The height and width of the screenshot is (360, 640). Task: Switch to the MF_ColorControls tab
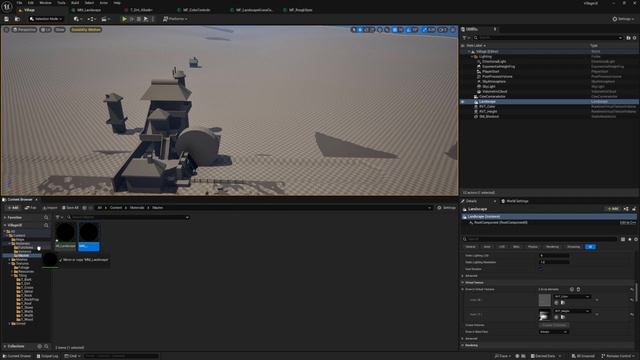pos(196,10)
